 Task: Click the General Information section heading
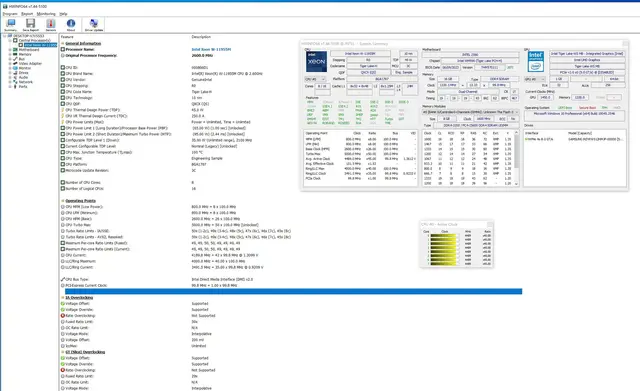tap(83, 43)
